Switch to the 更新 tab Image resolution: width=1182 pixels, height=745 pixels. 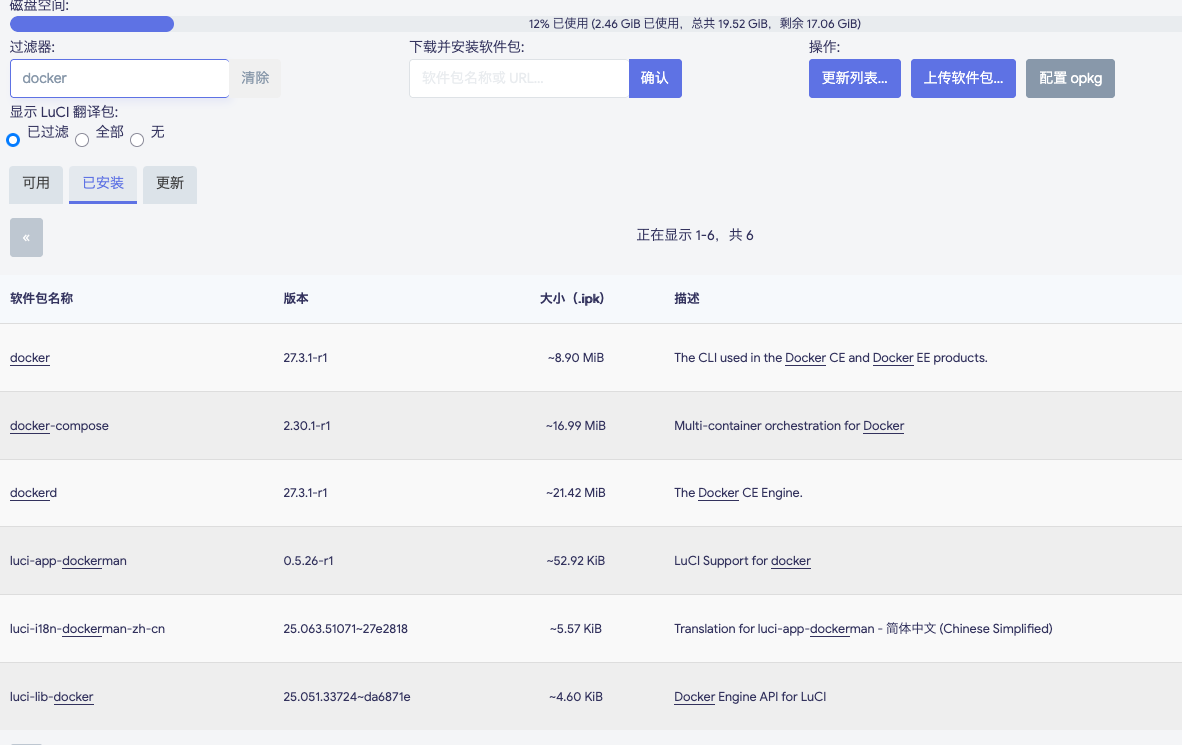click(x=170, y=184)
